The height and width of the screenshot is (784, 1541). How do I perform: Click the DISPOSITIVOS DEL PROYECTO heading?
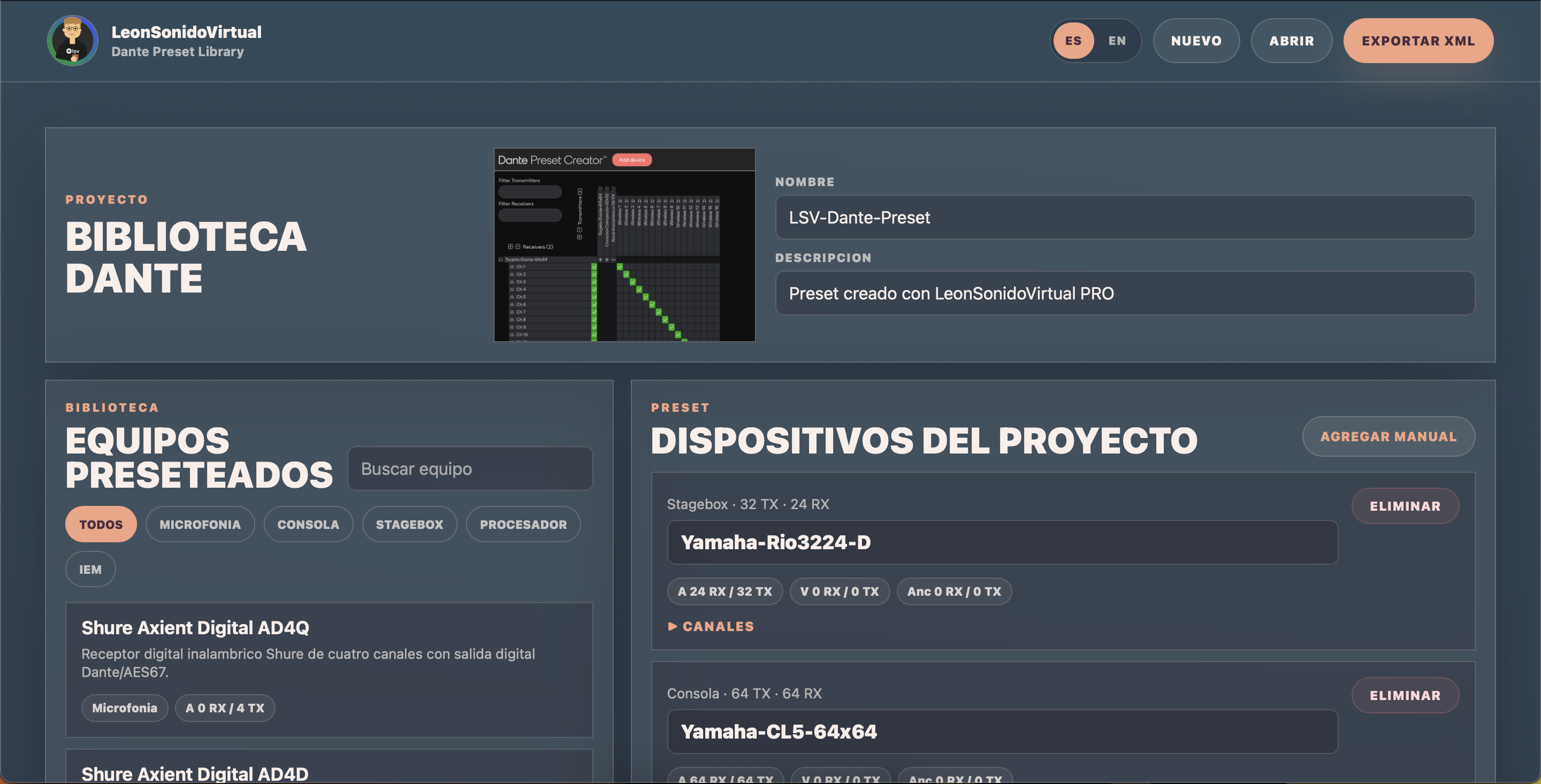point(924,441)
